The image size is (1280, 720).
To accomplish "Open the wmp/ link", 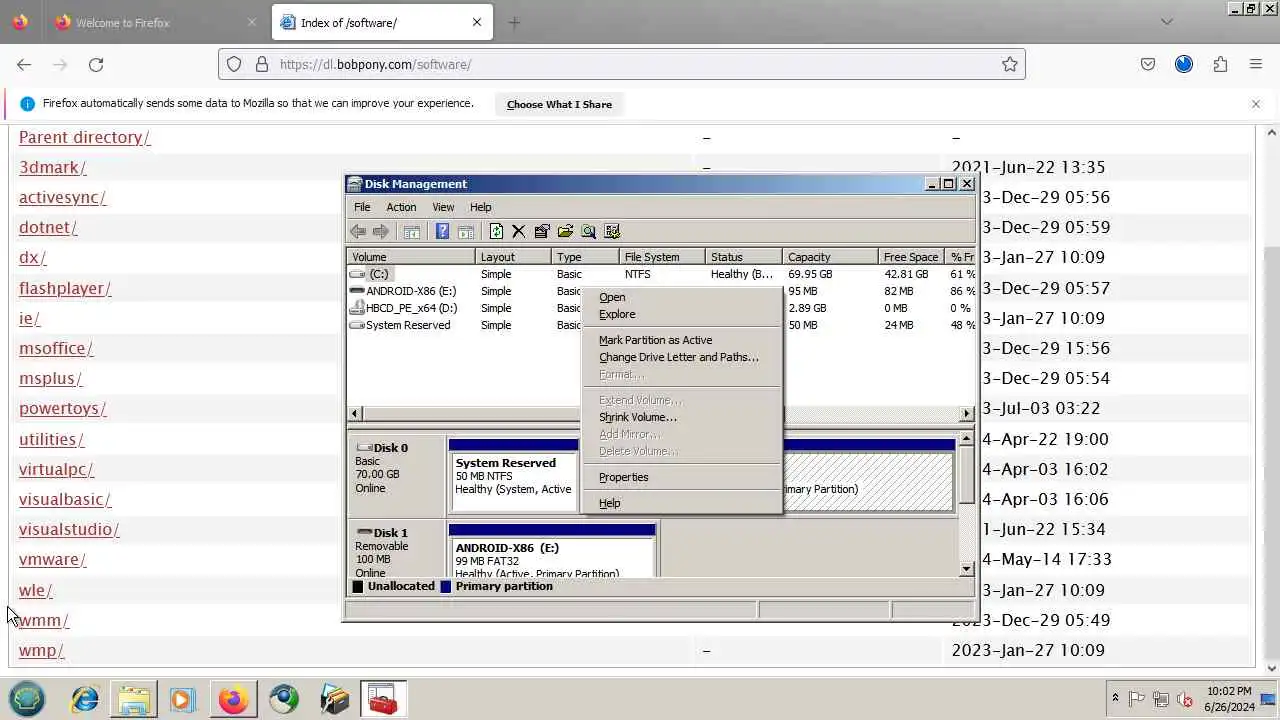I will 41,650.
